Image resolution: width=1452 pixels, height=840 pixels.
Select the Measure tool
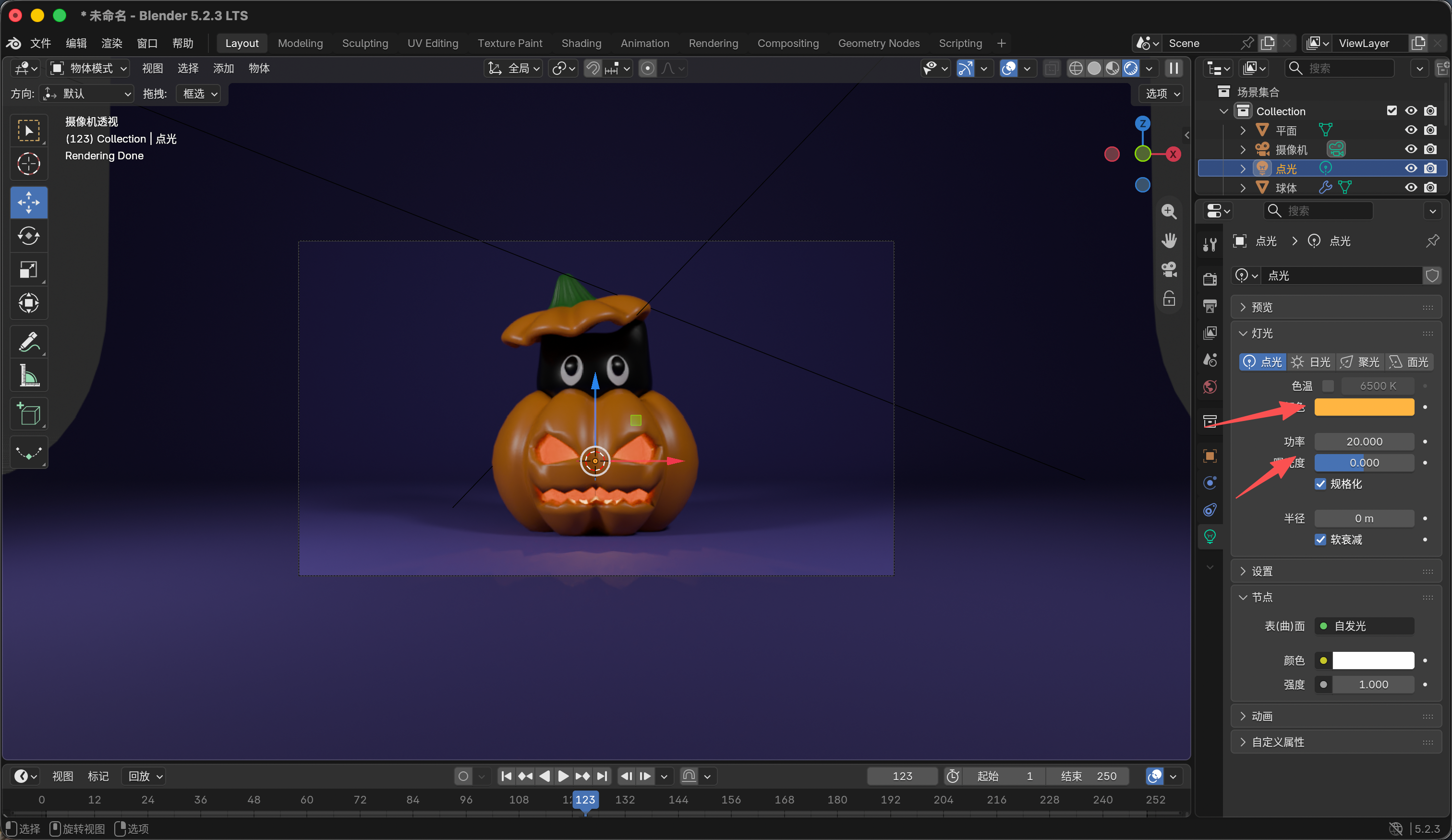pyautogui.click(x=29, y=375)
